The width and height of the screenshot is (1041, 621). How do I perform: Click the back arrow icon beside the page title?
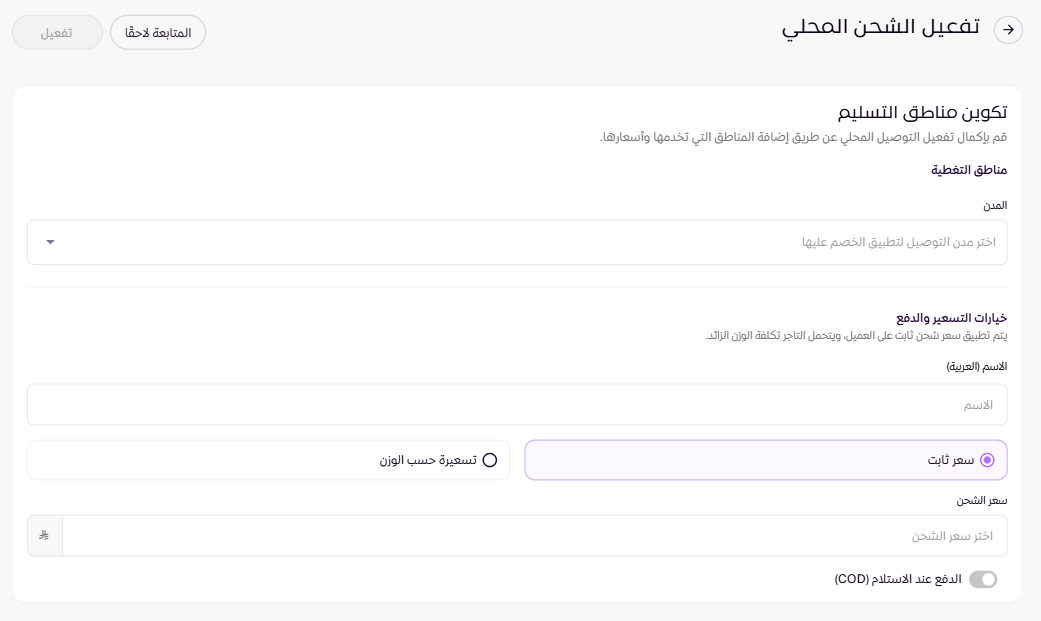coord(1008,30)
